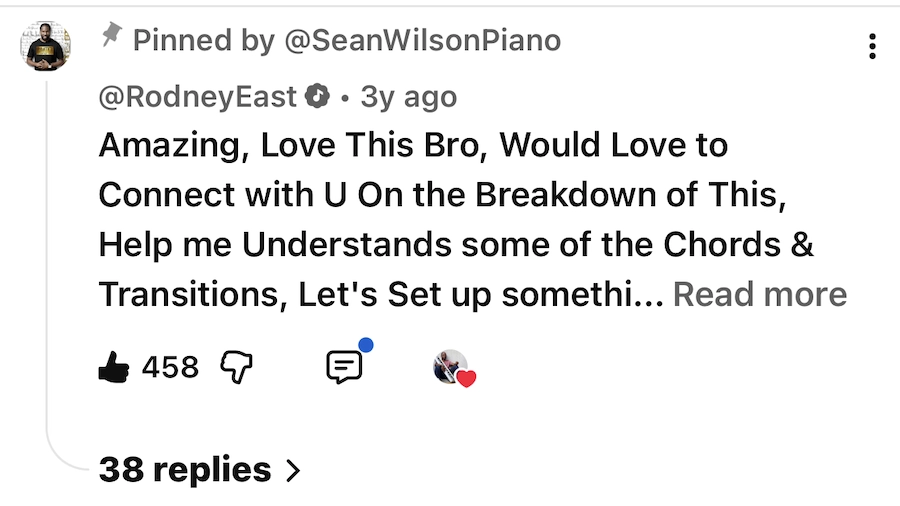Click the creator avatar with heart
The height and width of the screenshot is (506, 900).
(450, 367)
